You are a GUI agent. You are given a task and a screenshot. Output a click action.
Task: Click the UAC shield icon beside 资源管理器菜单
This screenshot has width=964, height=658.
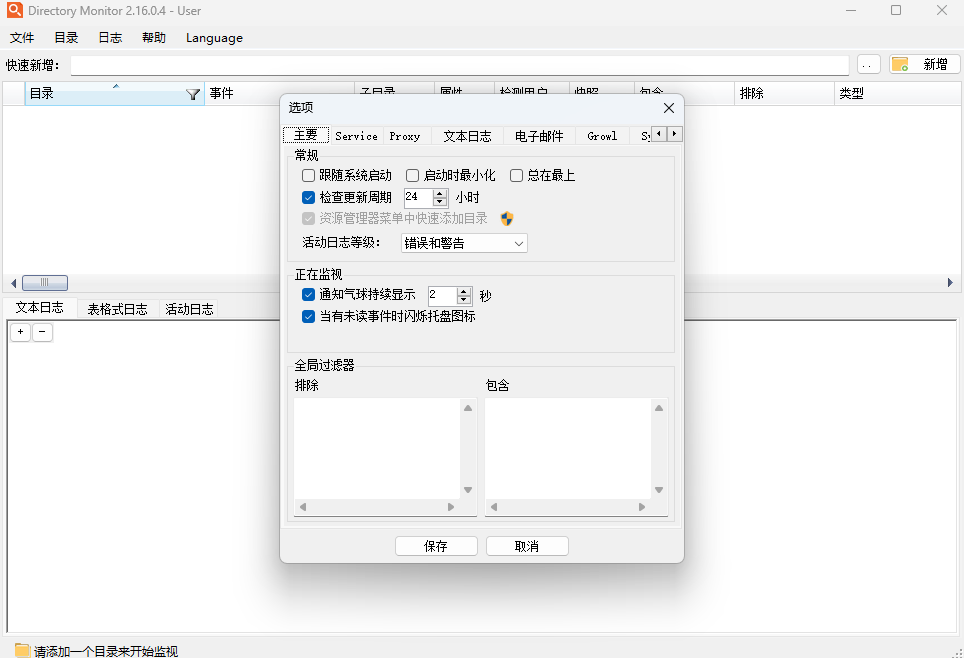click(507, 218)
